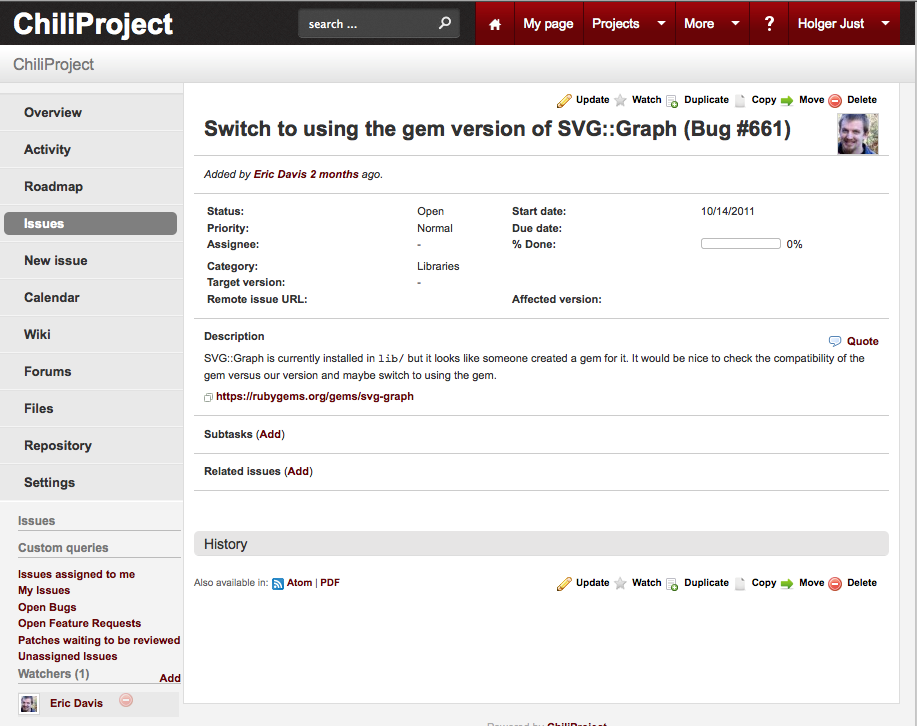Open My page from top navigation
The width and height of the screenshot is (917, 726).
548,24
